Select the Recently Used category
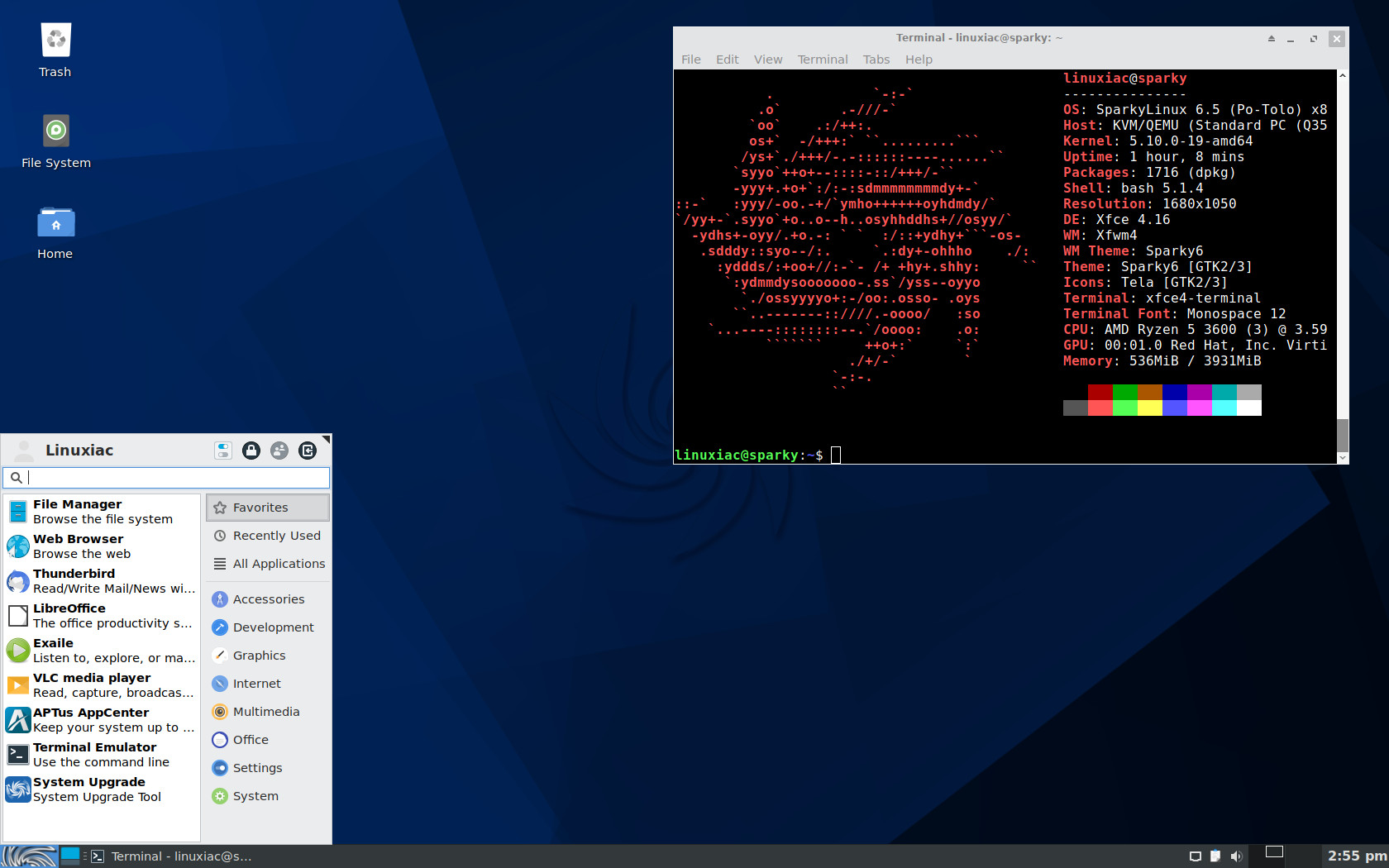1389x868 pixels. click(x=268, y=536)
